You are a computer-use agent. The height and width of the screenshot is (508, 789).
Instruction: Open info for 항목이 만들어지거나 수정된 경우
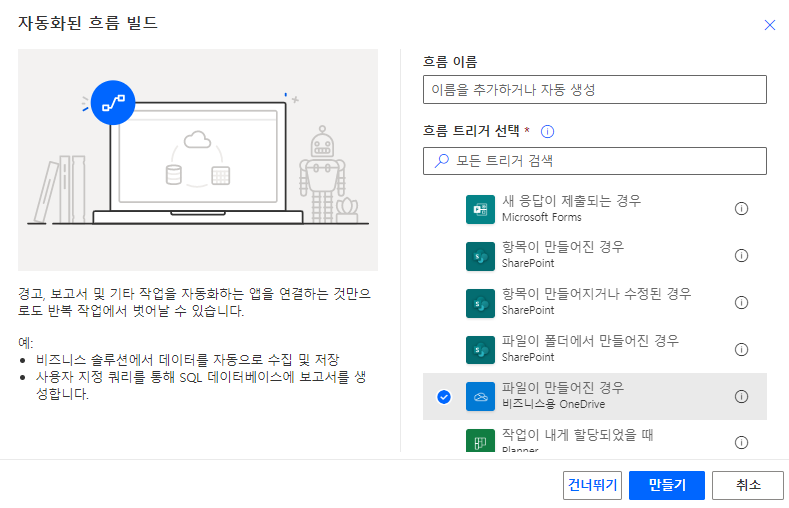click(x=741, y=302)
